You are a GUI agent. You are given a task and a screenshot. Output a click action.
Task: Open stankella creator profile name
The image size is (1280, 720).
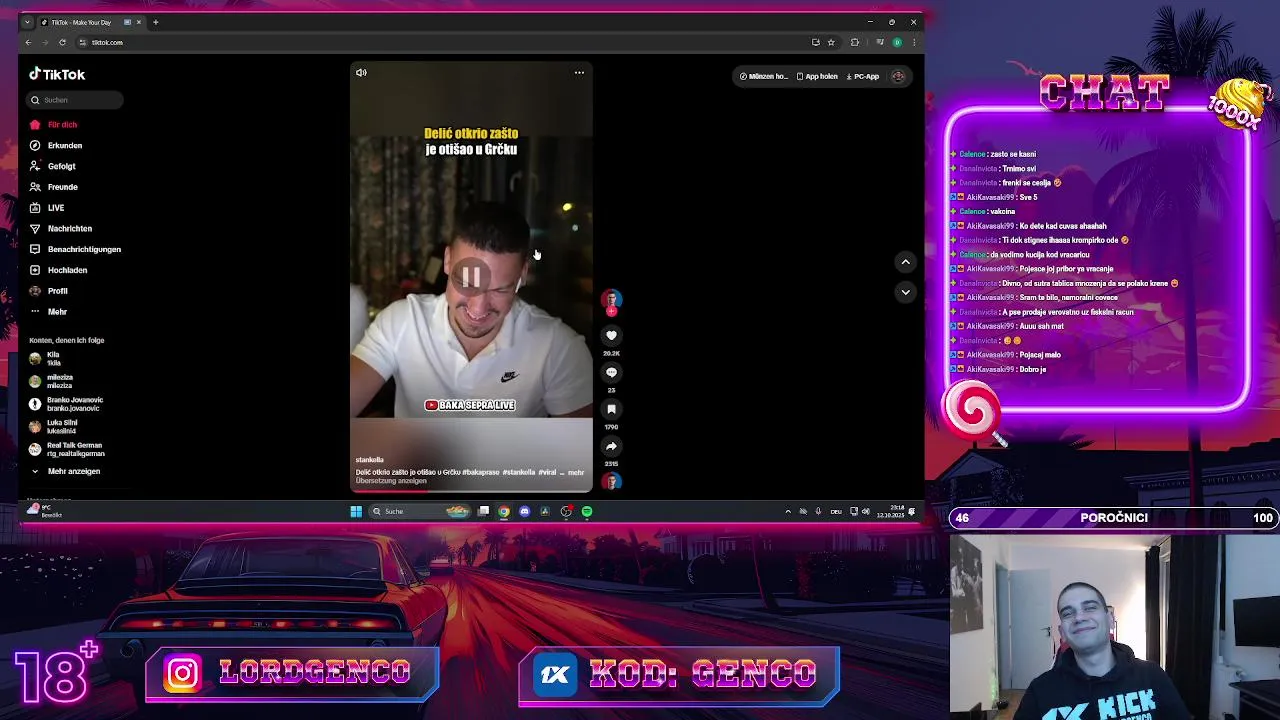tap(369, 460)
